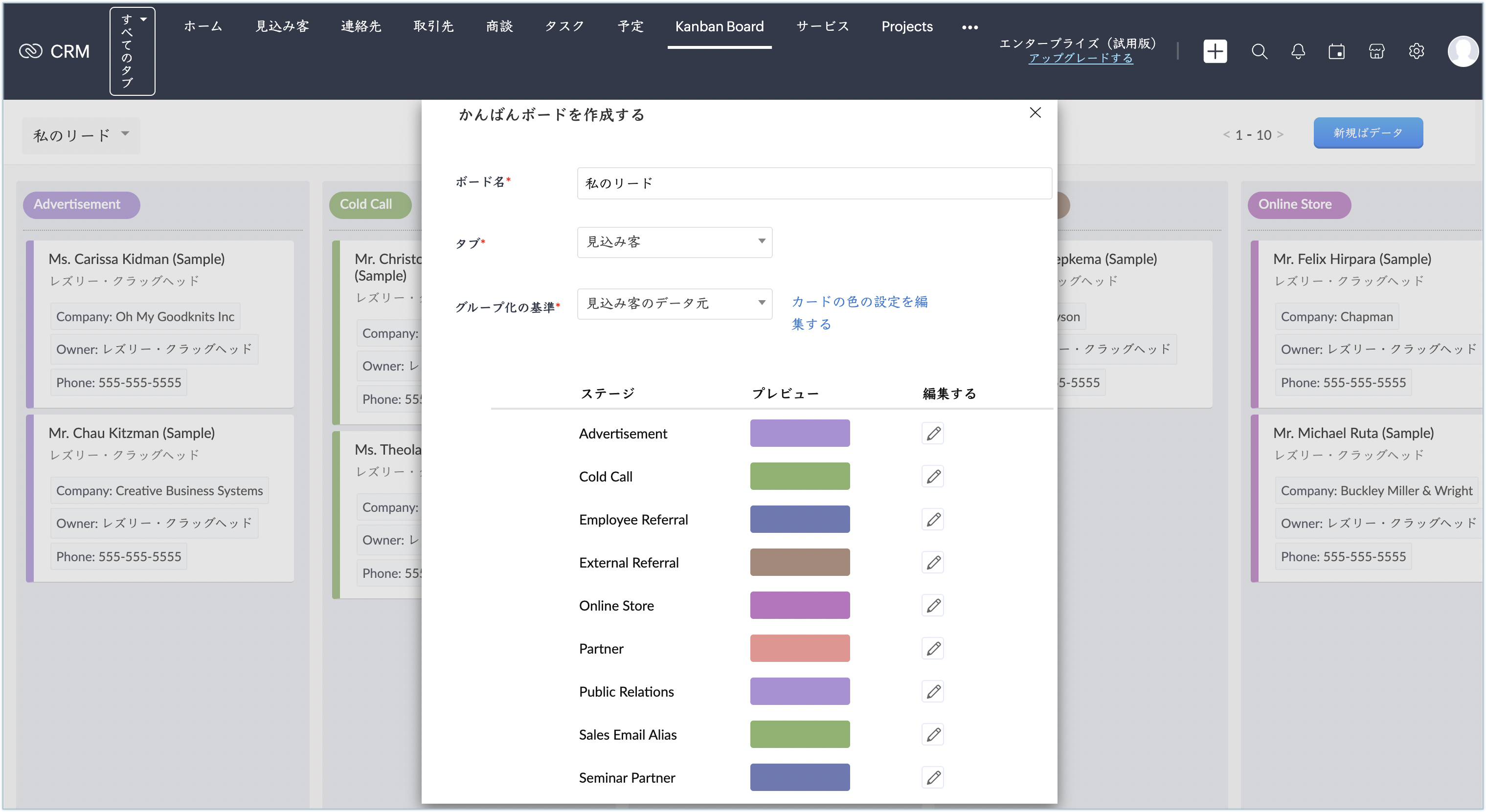
Task: Expand the タブ dropdown showing 見込み客
Action: 674,241
